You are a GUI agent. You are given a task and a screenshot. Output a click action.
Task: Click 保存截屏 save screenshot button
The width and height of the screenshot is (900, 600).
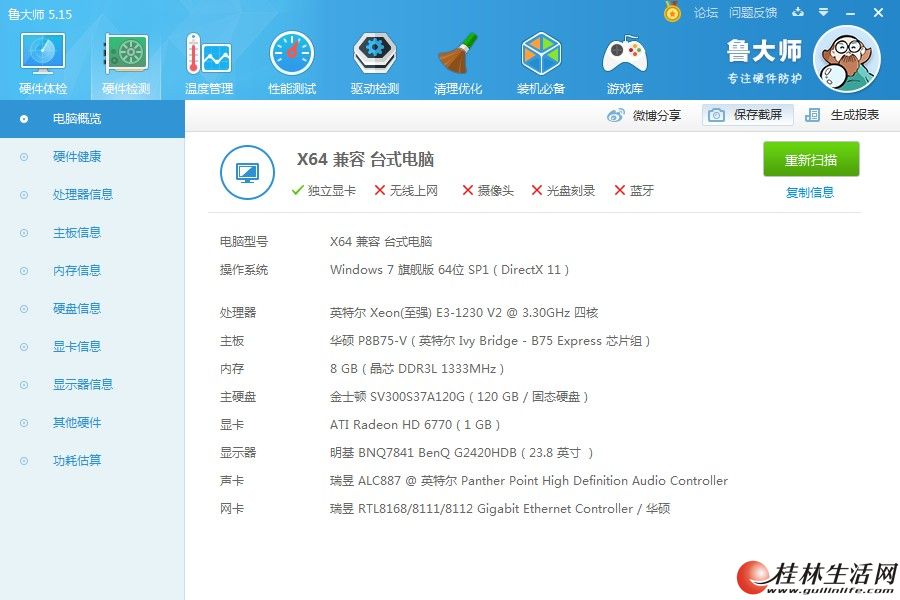pyautogui.click(x=748, y=115)
